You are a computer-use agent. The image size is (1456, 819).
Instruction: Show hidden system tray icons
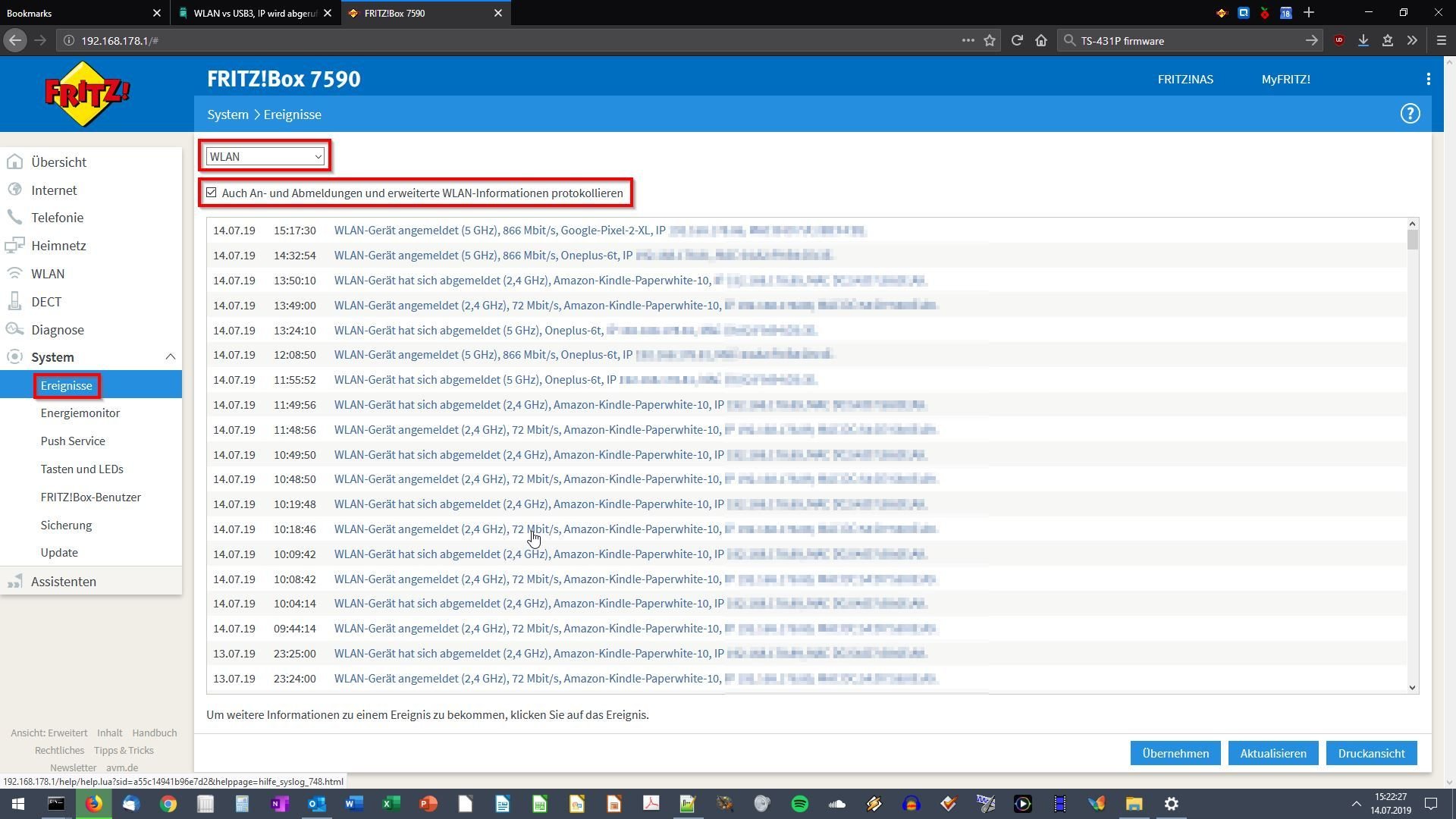pos(1356,804)
